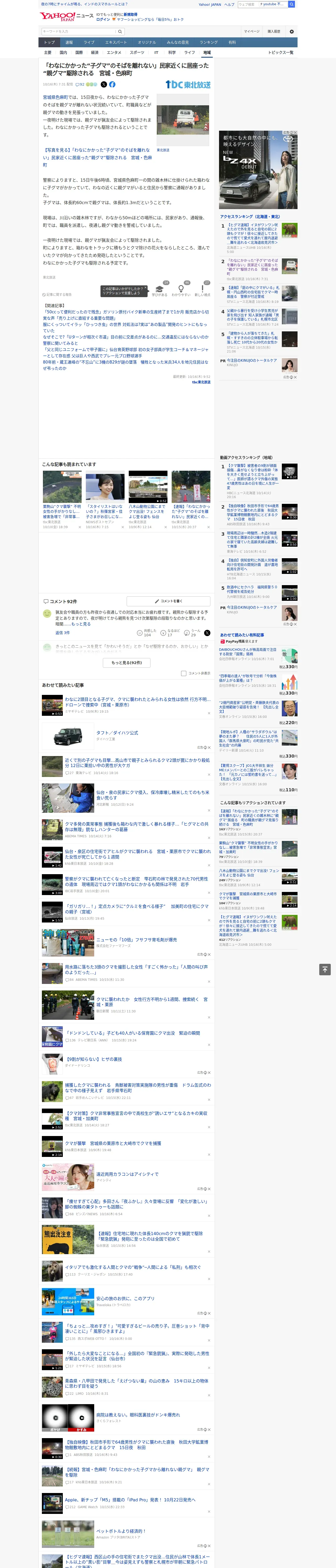This screenshot has height=1568, width=336.
Task: Open 【9割が知らない】ヒザの裏技 ad
Action: point(93,1059)
